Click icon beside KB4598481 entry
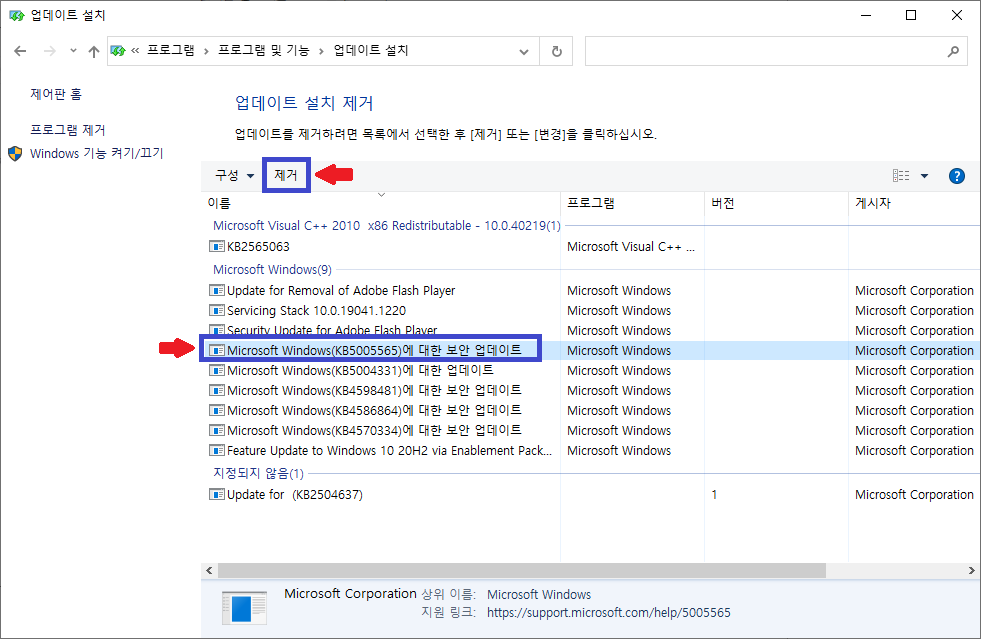The width and height of the screenshot is (981, 639). point(216,391)
